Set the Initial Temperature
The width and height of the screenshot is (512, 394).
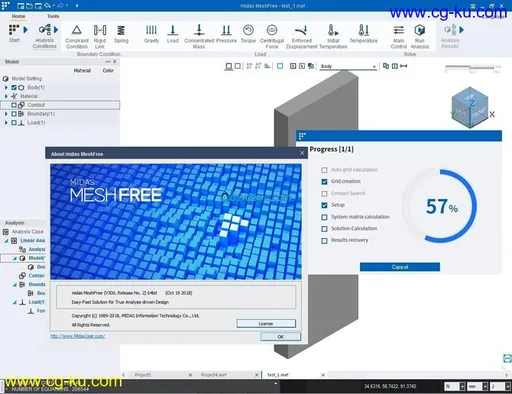click(333, 36)
